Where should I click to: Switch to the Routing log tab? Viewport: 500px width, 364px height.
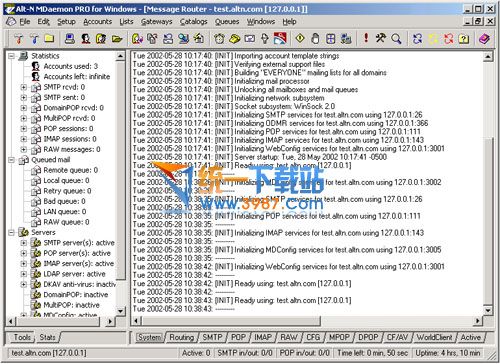tap(181, 337)
